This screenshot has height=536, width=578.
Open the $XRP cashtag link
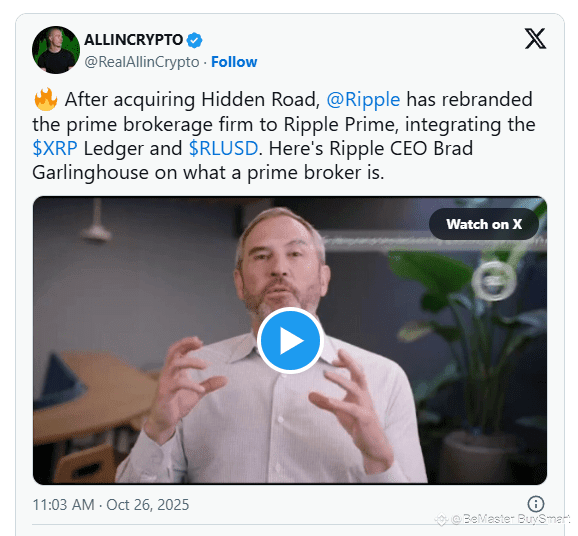coord(55,149)
